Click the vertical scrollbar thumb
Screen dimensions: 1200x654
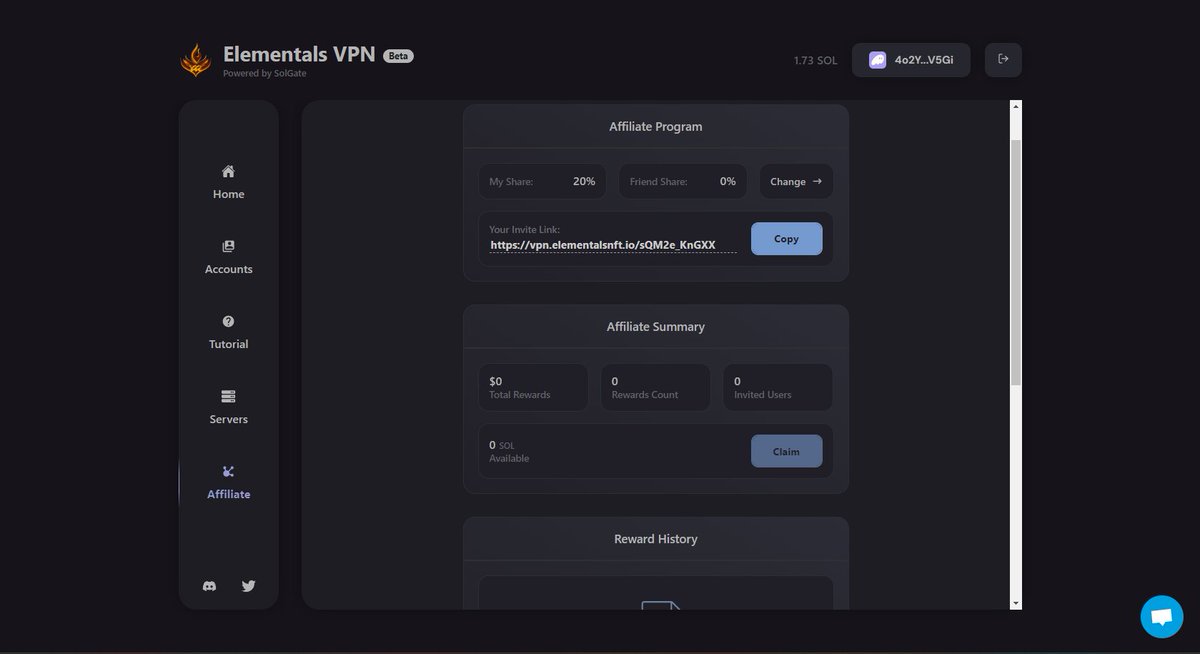1016,262
